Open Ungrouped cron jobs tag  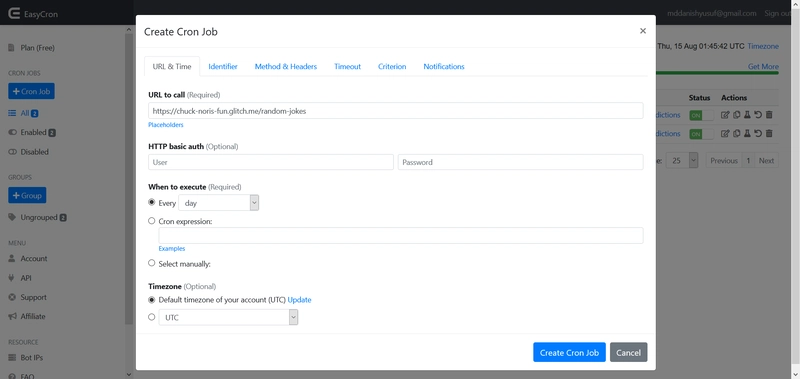38,217
